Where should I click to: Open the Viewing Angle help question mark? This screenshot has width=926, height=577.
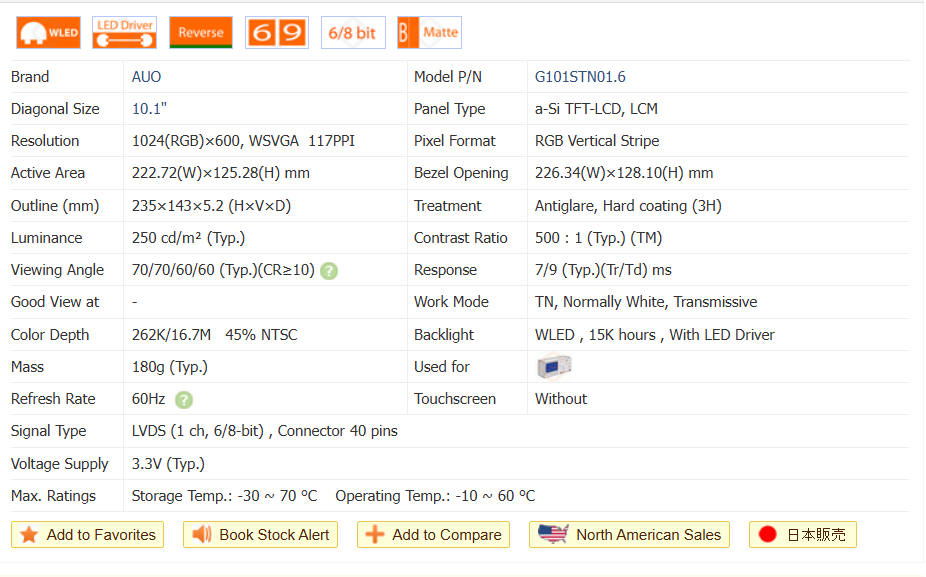click(329, 271)
